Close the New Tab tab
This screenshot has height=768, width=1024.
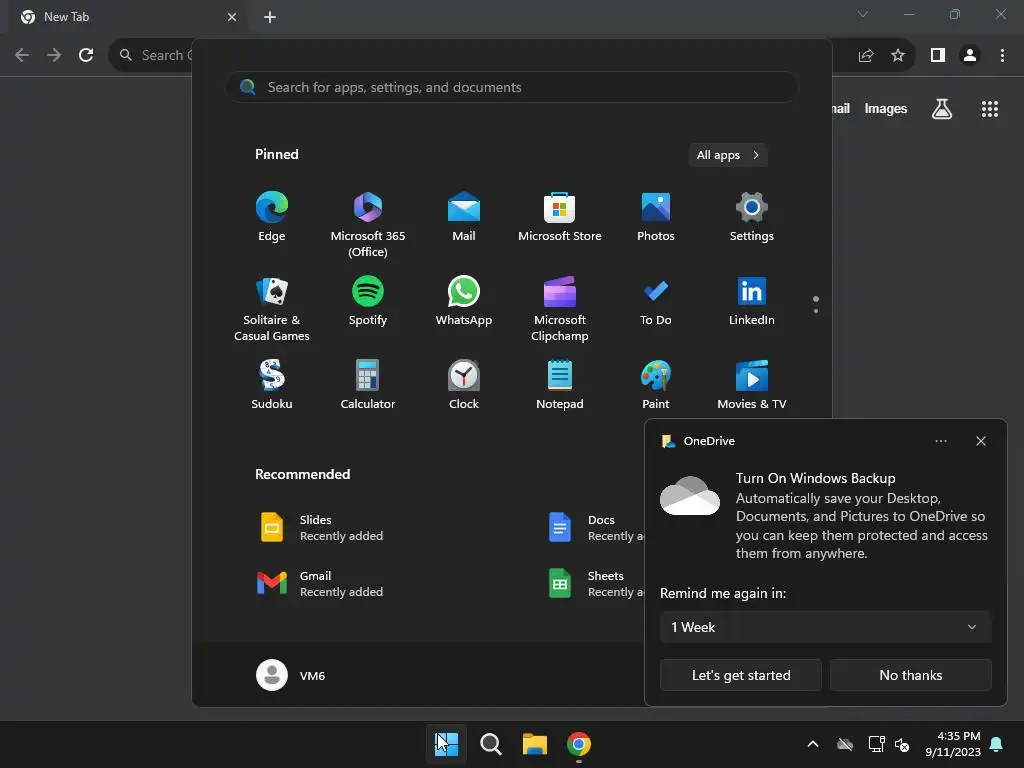[x=232, y=17]
